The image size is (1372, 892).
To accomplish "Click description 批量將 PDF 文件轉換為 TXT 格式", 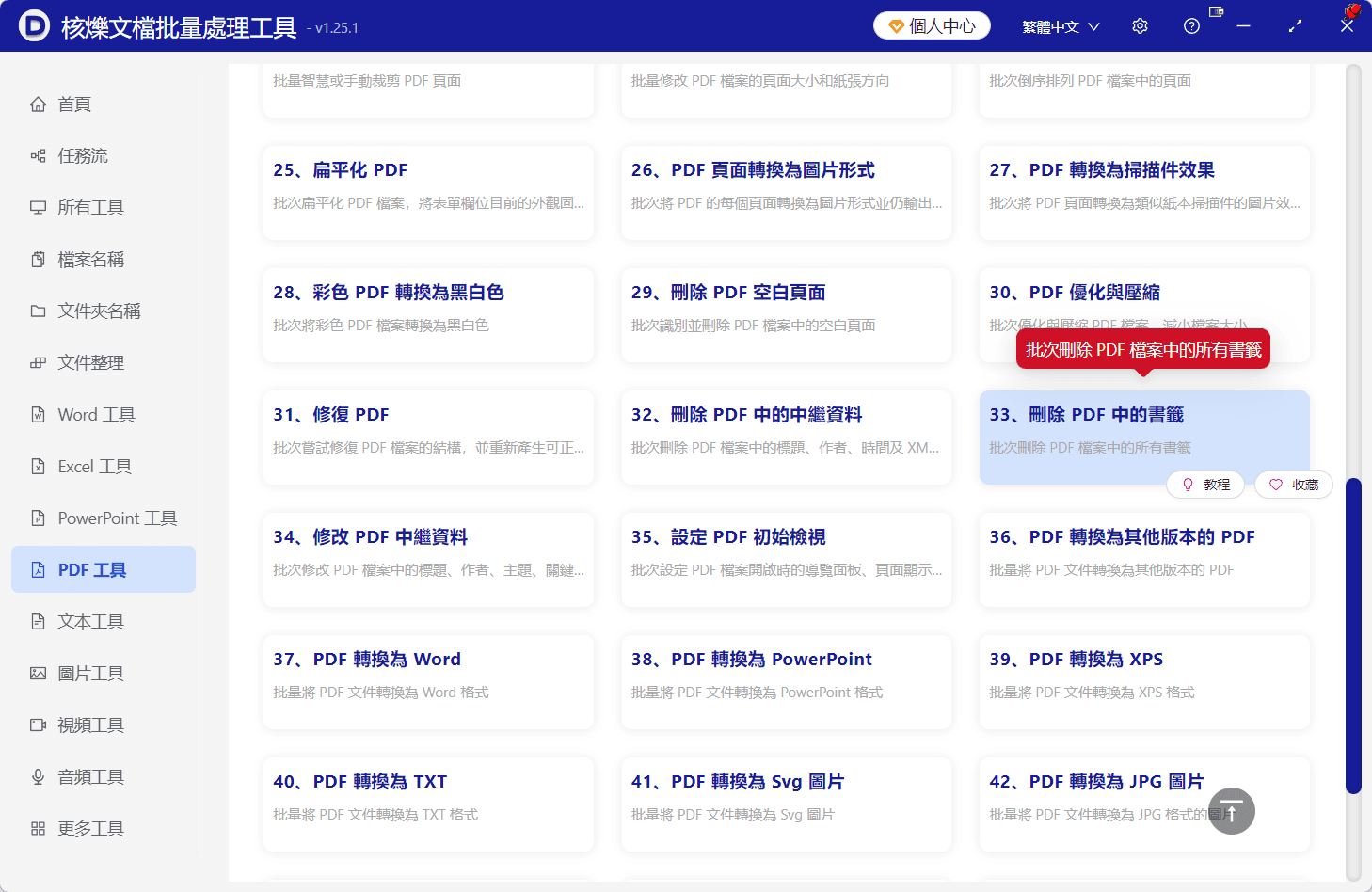I will [x=375, y=815].
